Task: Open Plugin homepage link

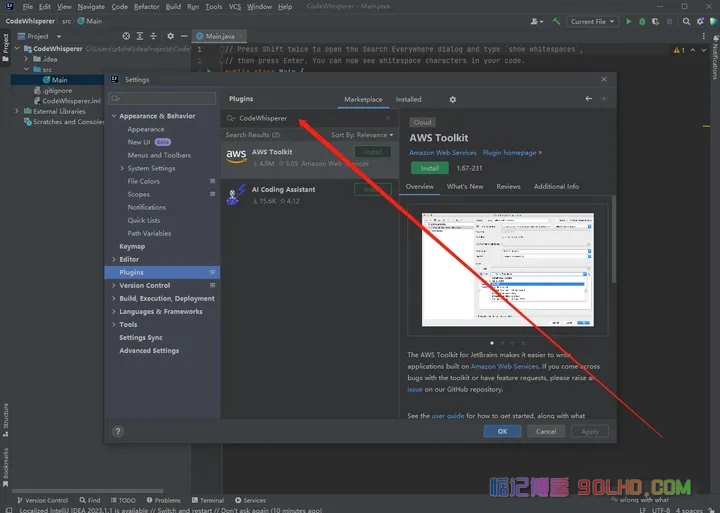Action: click(x=512, y=152)
